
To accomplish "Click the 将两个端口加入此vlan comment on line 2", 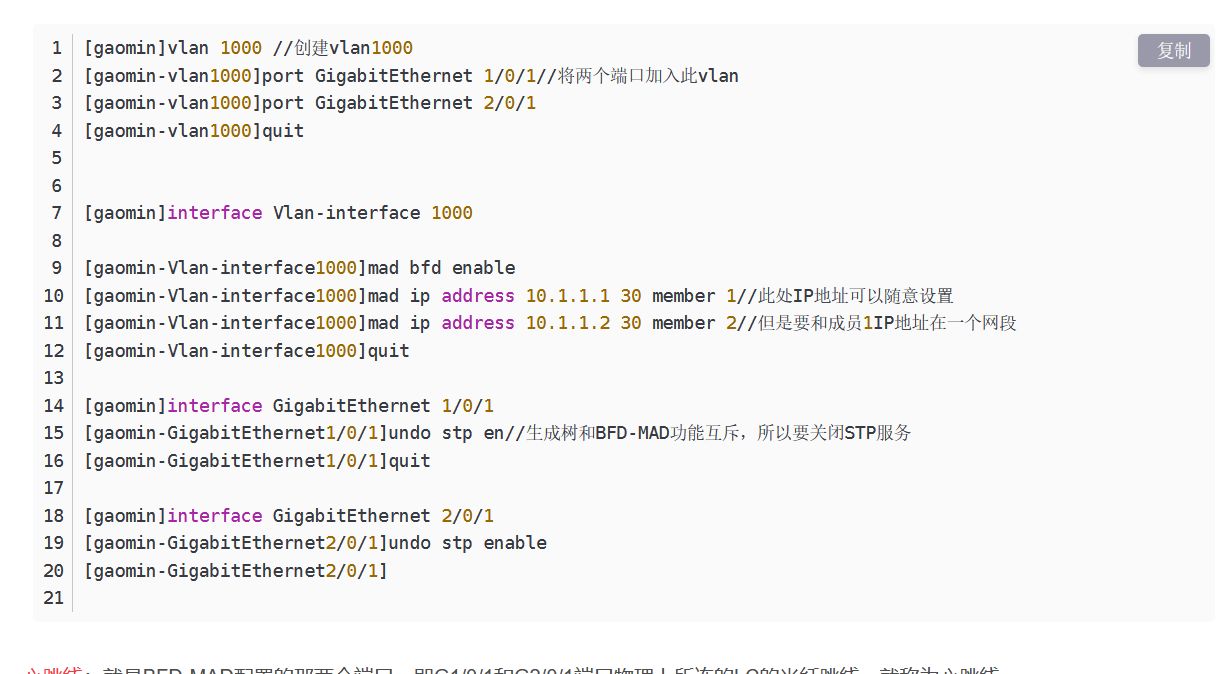I will (x=648, y=76).
